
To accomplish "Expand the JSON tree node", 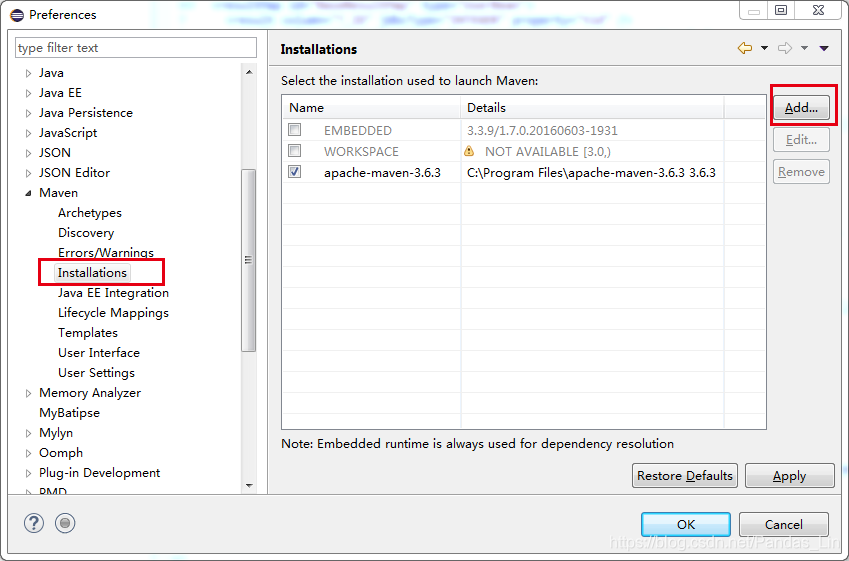I will point(29,153).
